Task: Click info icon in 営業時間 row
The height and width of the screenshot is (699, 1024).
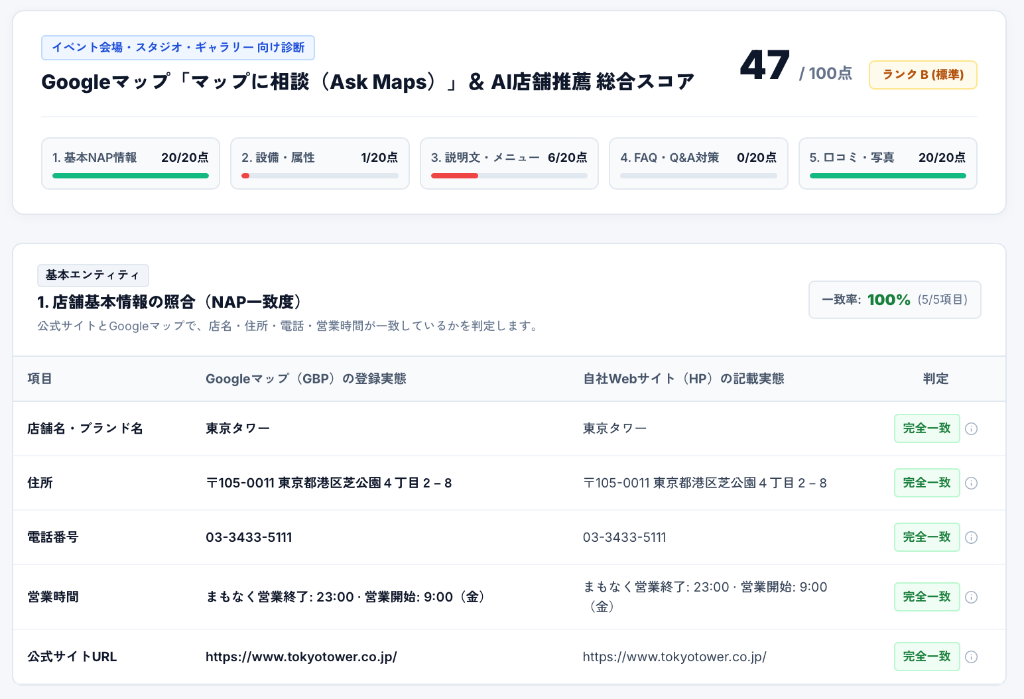Action: 971,597
